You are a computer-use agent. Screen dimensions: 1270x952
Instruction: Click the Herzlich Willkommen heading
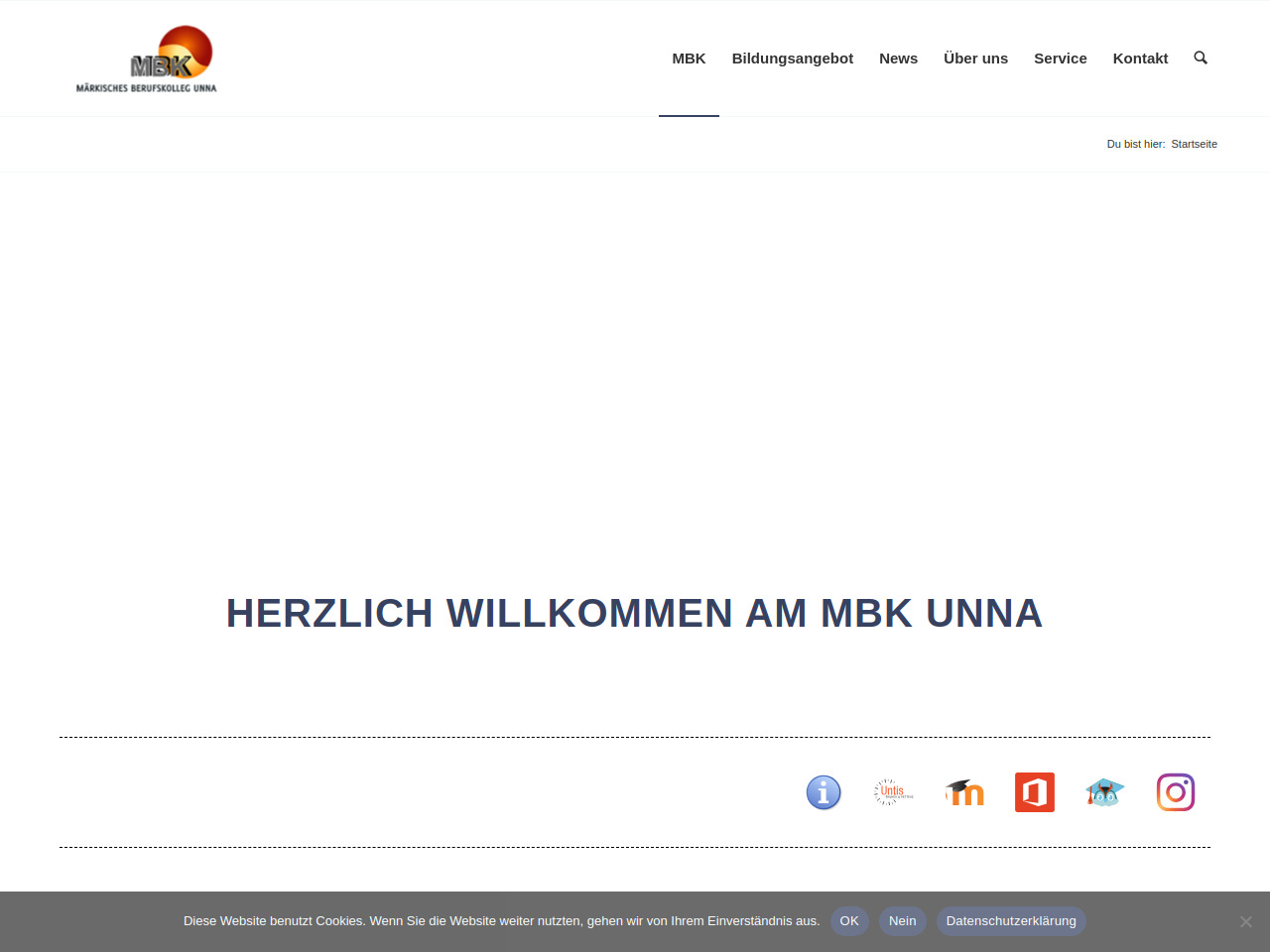635,613
